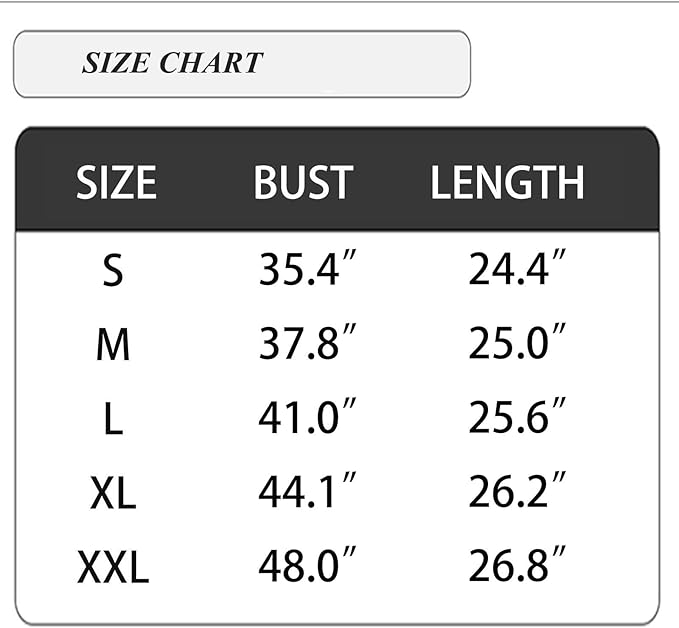Select the S size row label
679x628 pixels.
pyautogui.click(x=113, y=271)
